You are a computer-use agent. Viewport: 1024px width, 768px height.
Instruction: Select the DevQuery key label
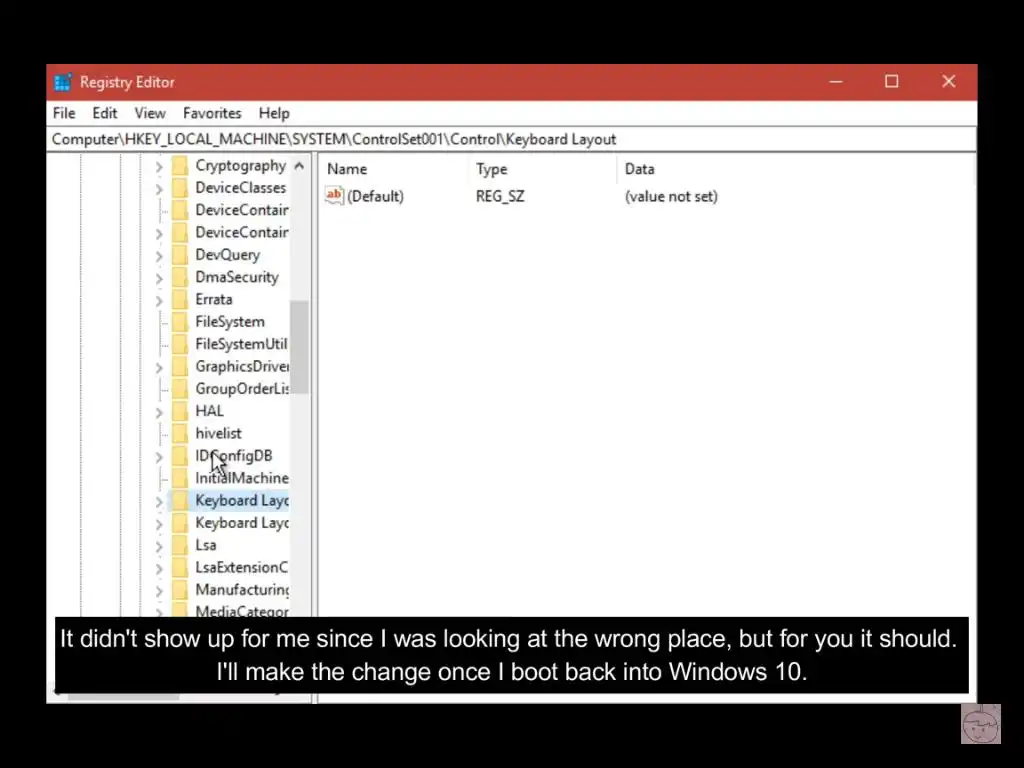tap(227, 255)
